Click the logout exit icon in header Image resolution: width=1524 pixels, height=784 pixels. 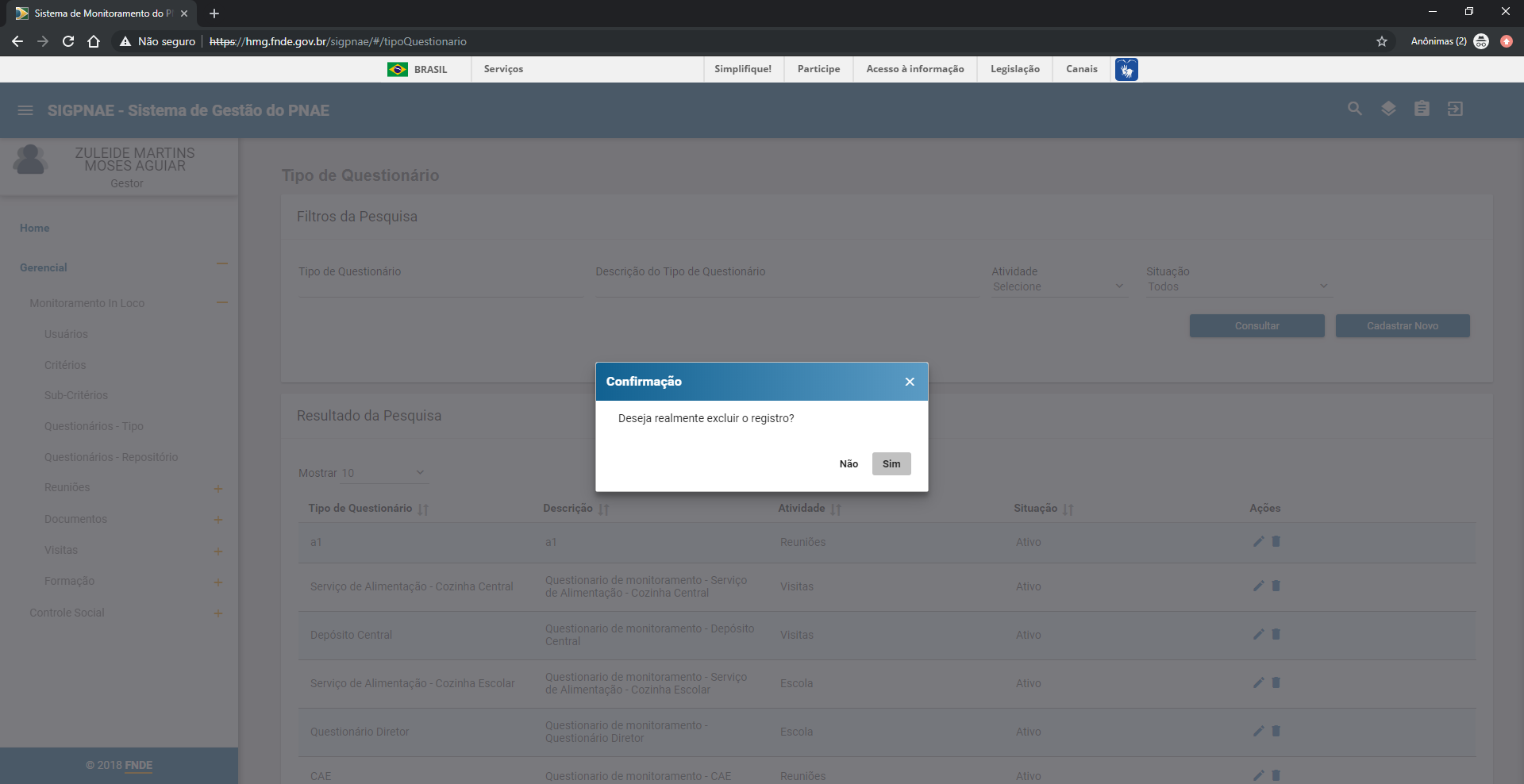pos(1455,109)
